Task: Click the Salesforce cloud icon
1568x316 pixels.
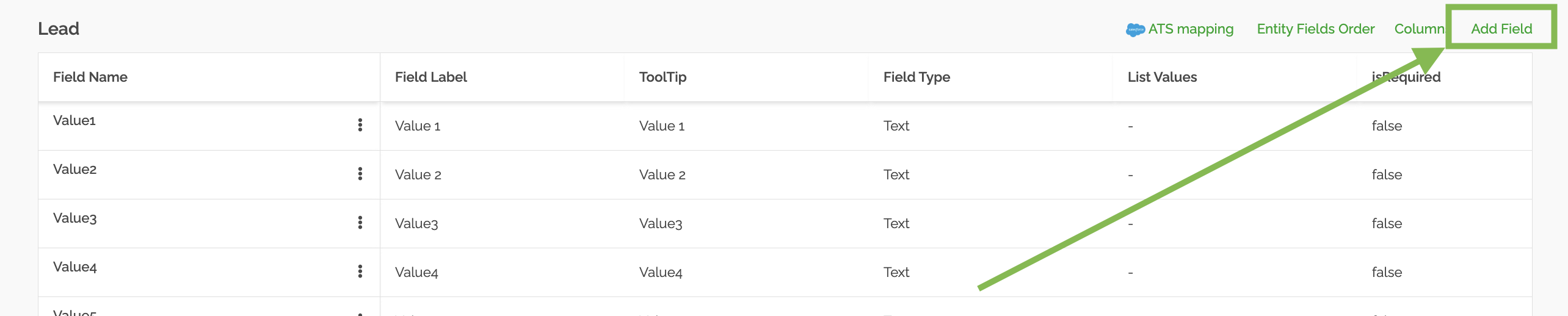Action: [x=1135, y=29]
